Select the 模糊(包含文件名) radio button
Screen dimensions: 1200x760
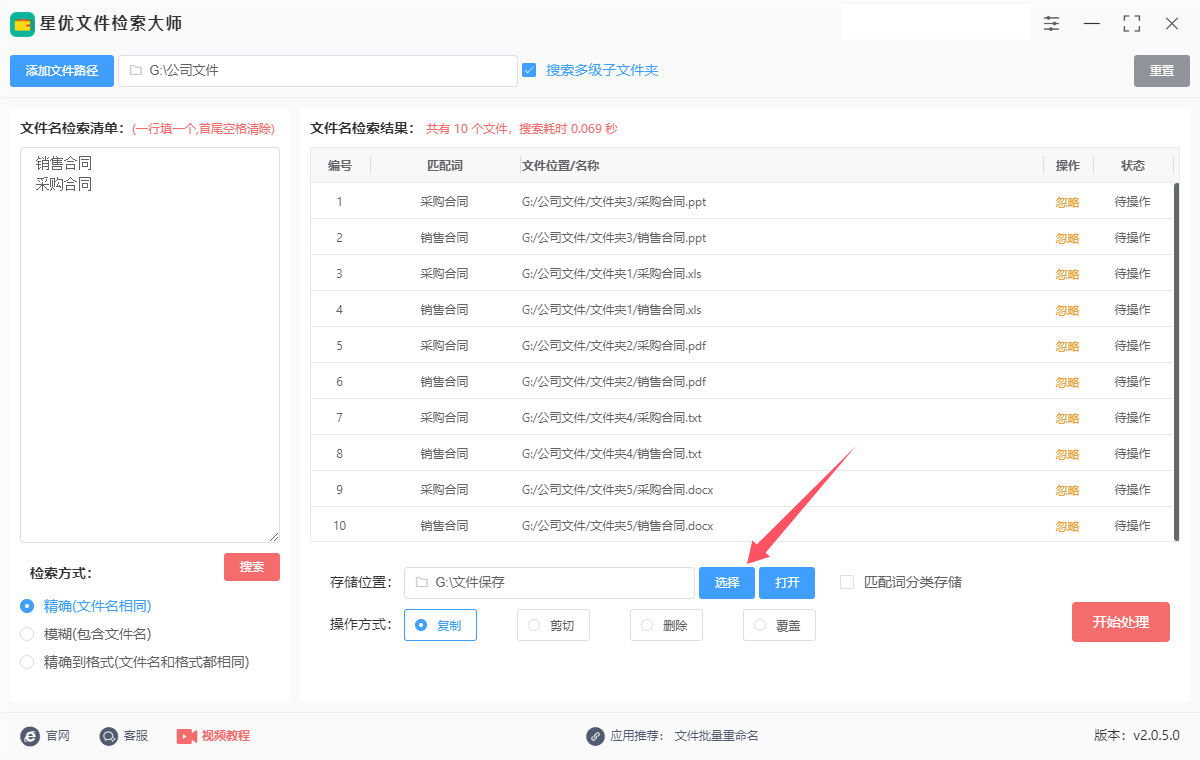tap(27, 634)
